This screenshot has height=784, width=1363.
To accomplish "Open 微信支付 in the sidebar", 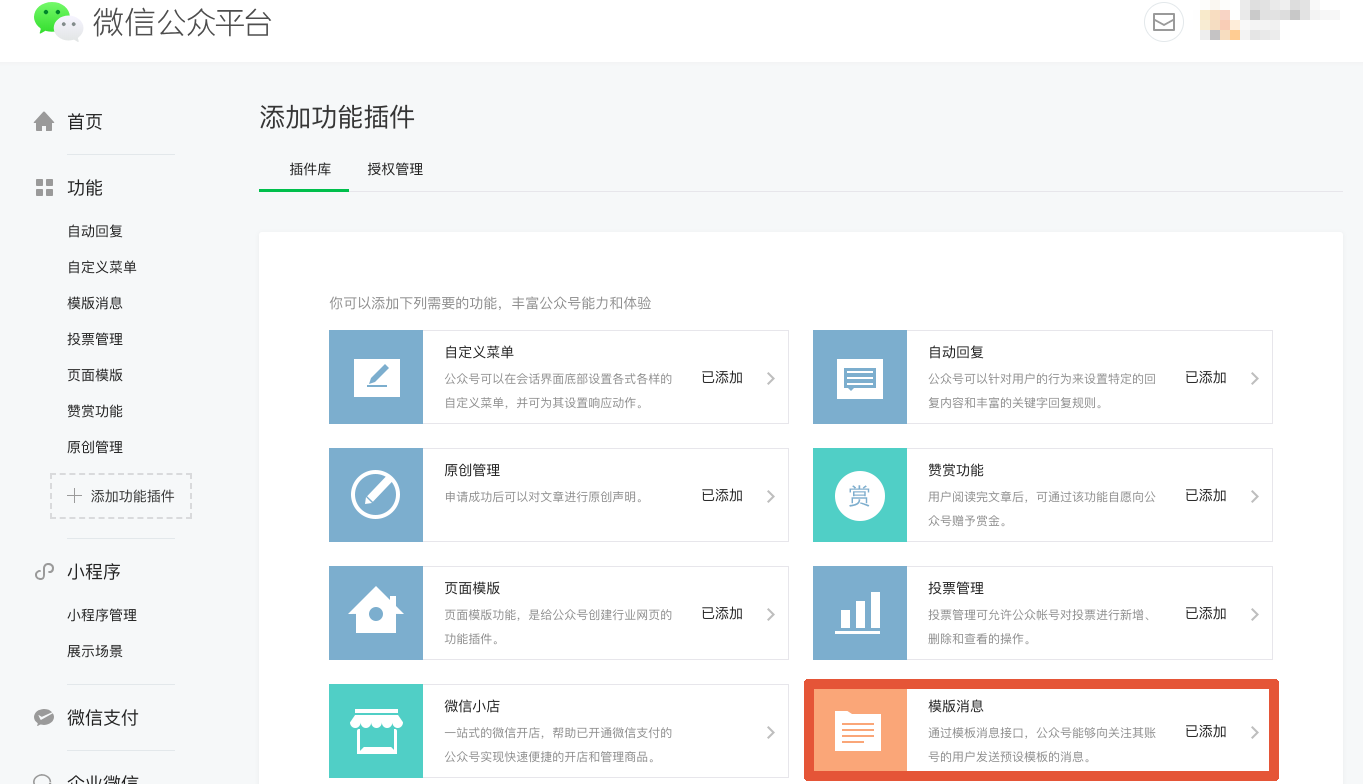I will pyautogui.click(x=102, y=718).
